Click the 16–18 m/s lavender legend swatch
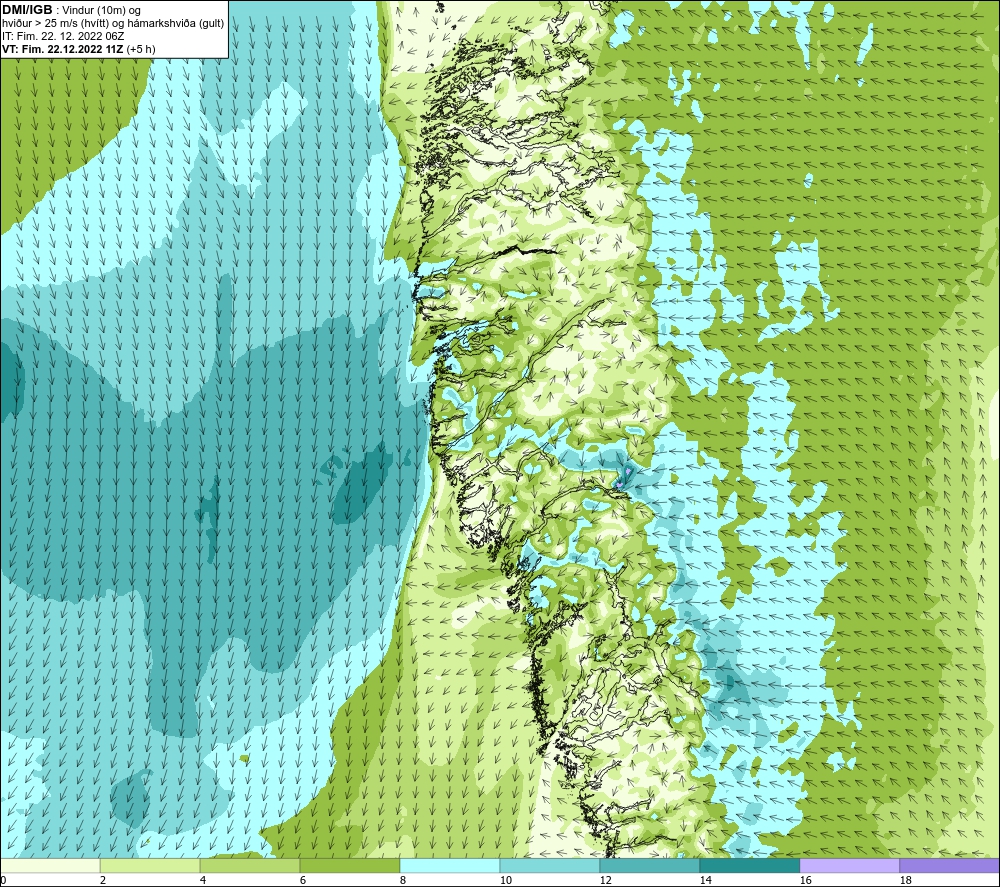This screenshot has width=1000, height=887. [x=850, y=865]
